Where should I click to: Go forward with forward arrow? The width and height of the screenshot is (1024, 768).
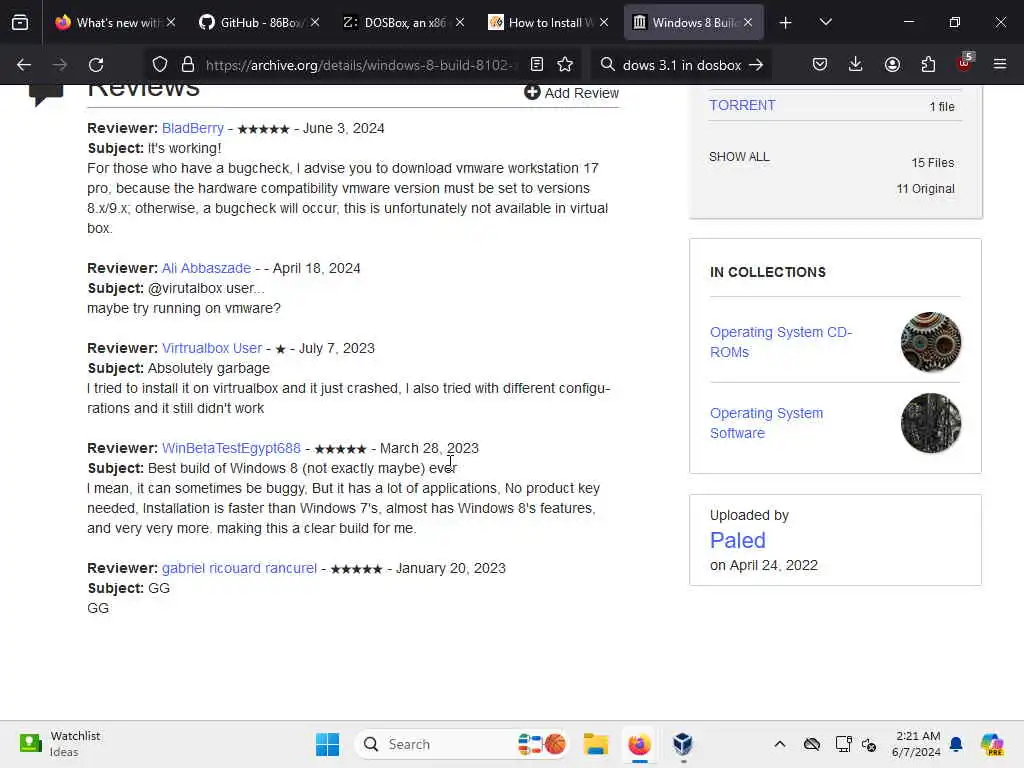point(59,65)
